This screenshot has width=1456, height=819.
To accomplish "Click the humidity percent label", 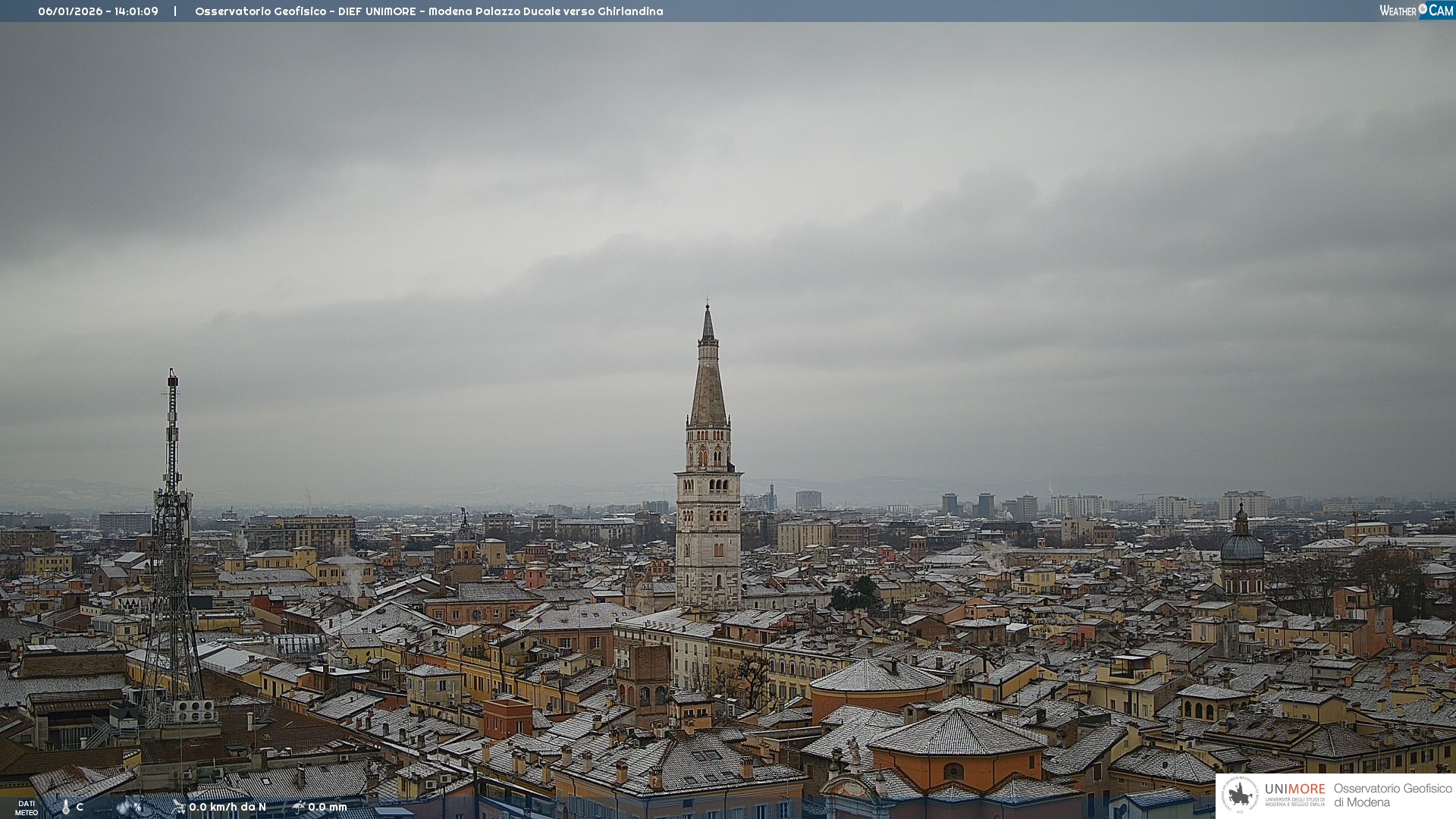I will point(137,807).
